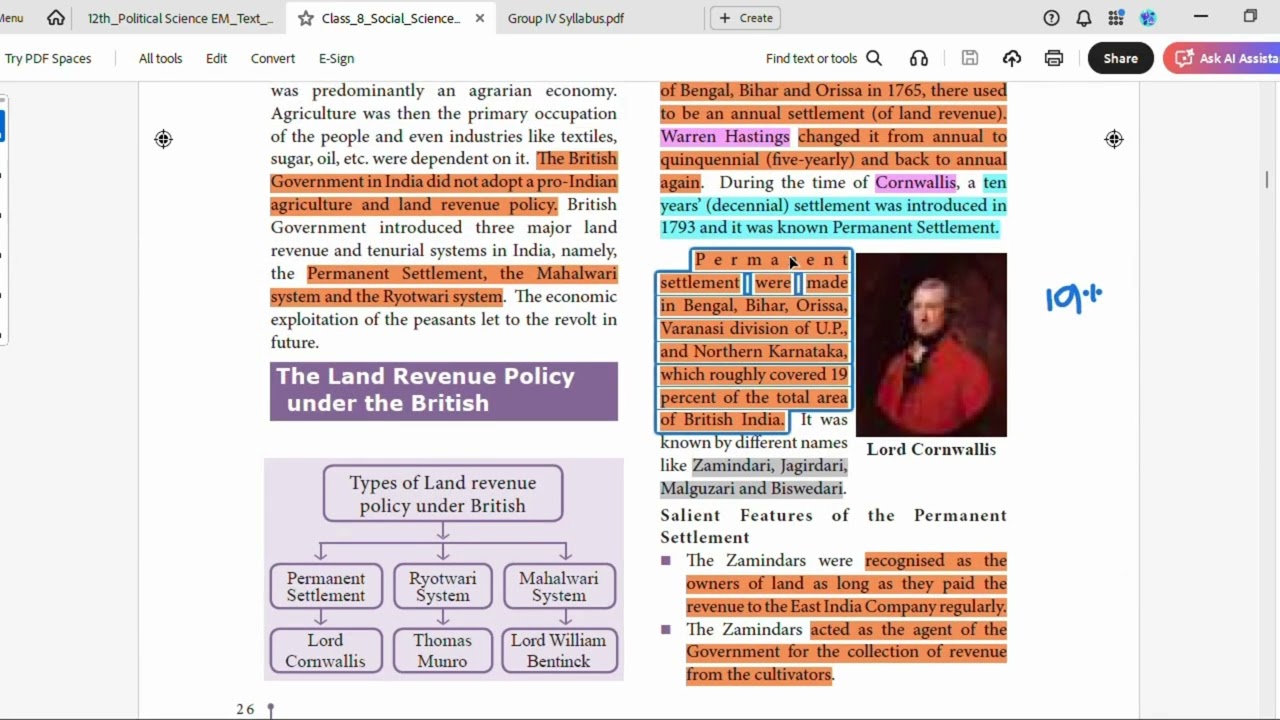Select the Class_8_Social_Science tab

(x=391, y=18)
